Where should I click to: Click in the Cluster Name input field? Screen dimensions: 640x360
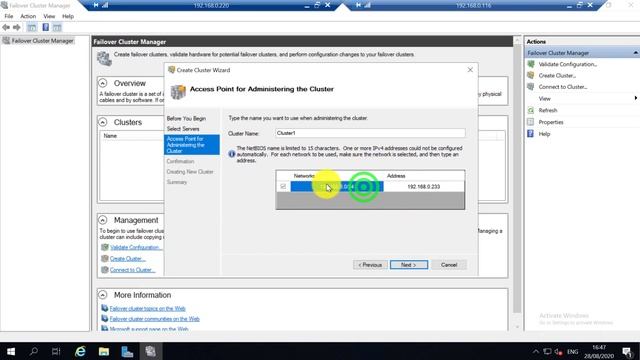(370, 133)
